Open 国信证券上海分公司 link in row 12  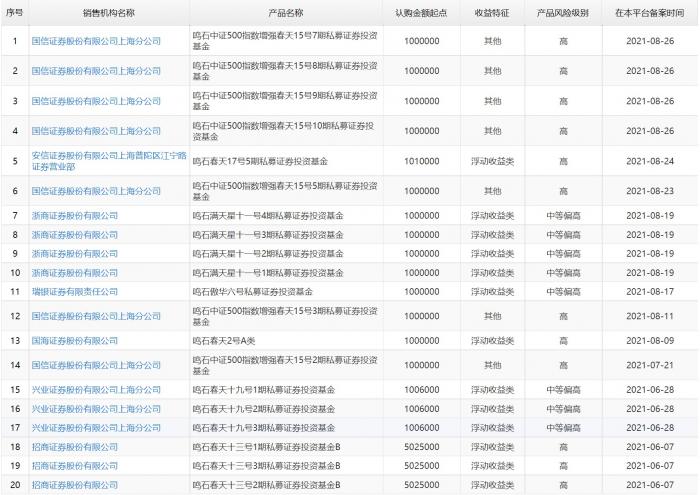click(x=96, y=316)
